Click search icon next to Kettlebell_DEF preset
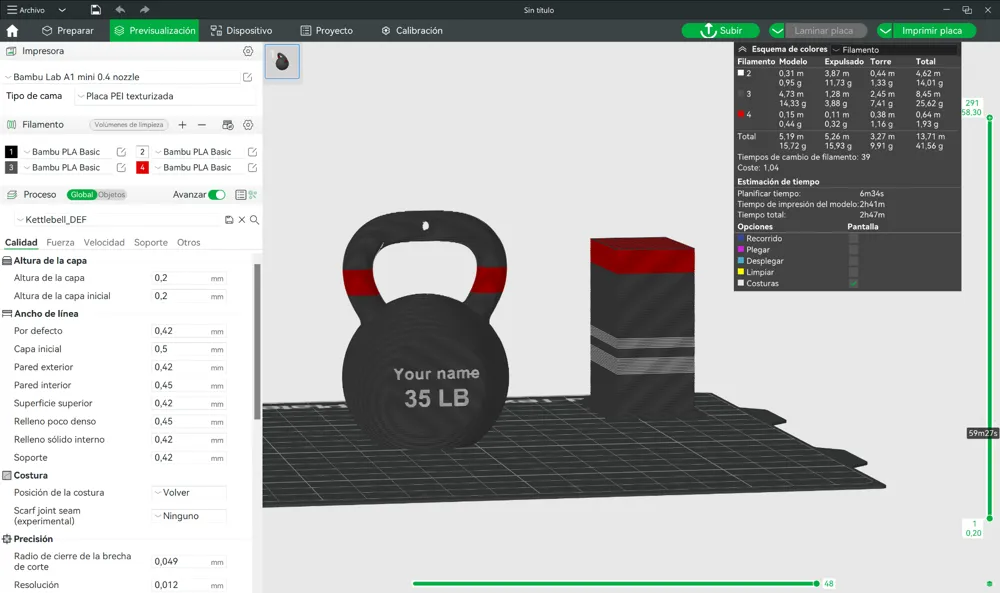The image size is (1000, 593). (x=255, y=220)
